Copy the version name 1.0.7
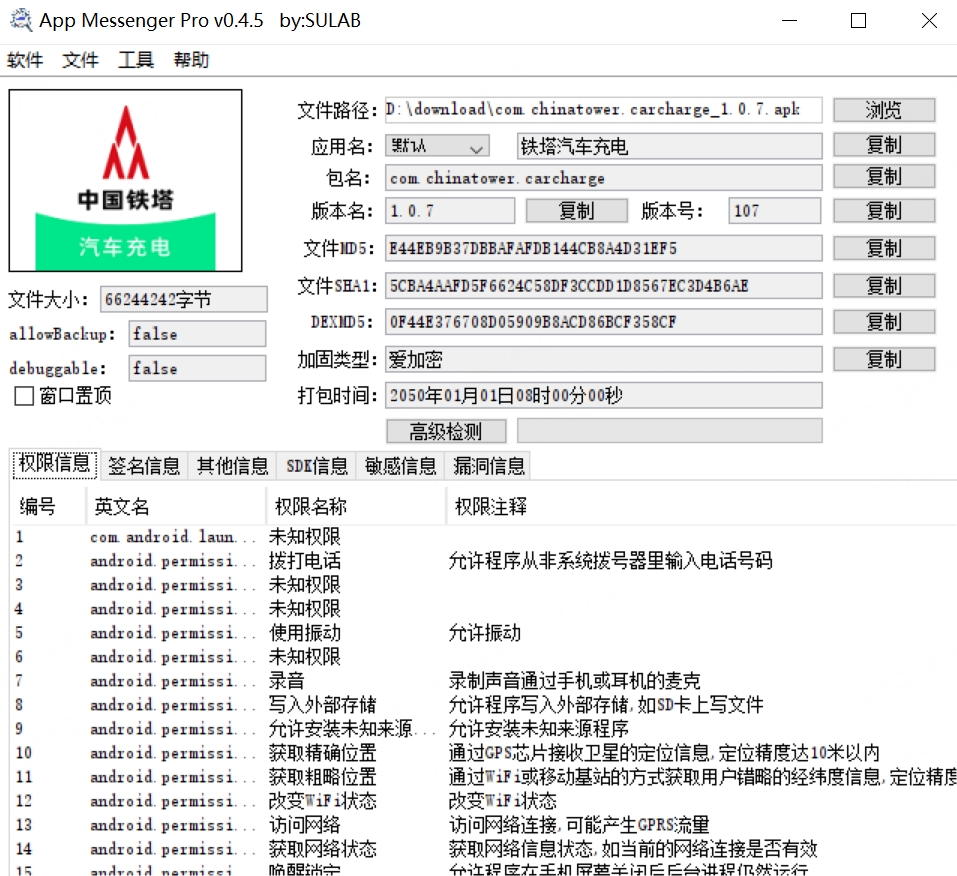 pos(577,210)
